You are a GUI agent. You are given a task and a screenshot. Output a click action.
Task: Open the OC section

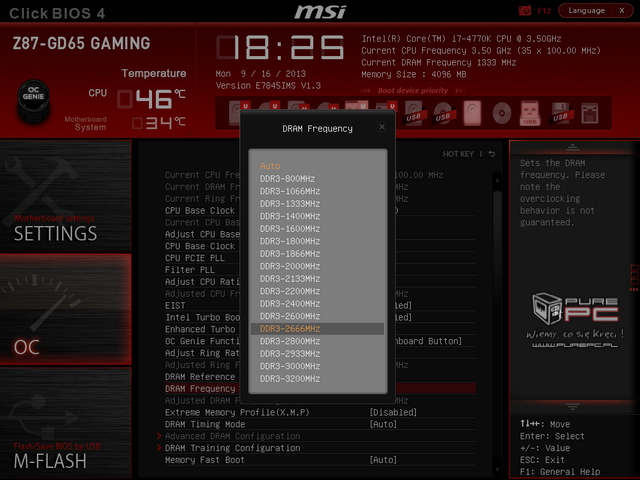click(x=66, y=309)
